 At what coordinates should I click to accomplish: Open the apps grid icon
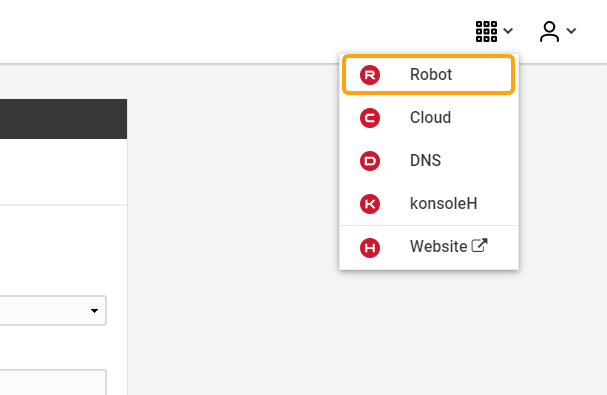click(486, 31)
